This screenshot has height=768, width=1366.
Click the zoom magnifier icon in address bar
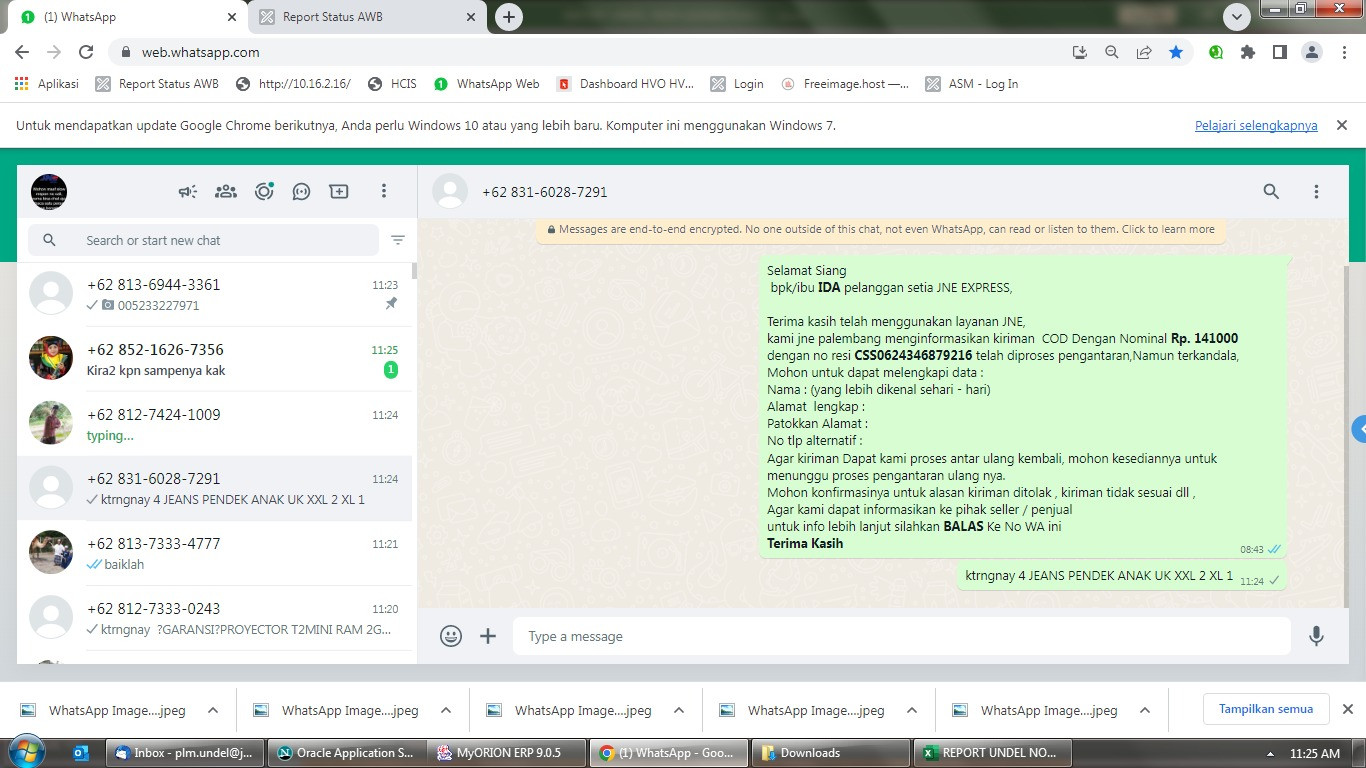1111,52
